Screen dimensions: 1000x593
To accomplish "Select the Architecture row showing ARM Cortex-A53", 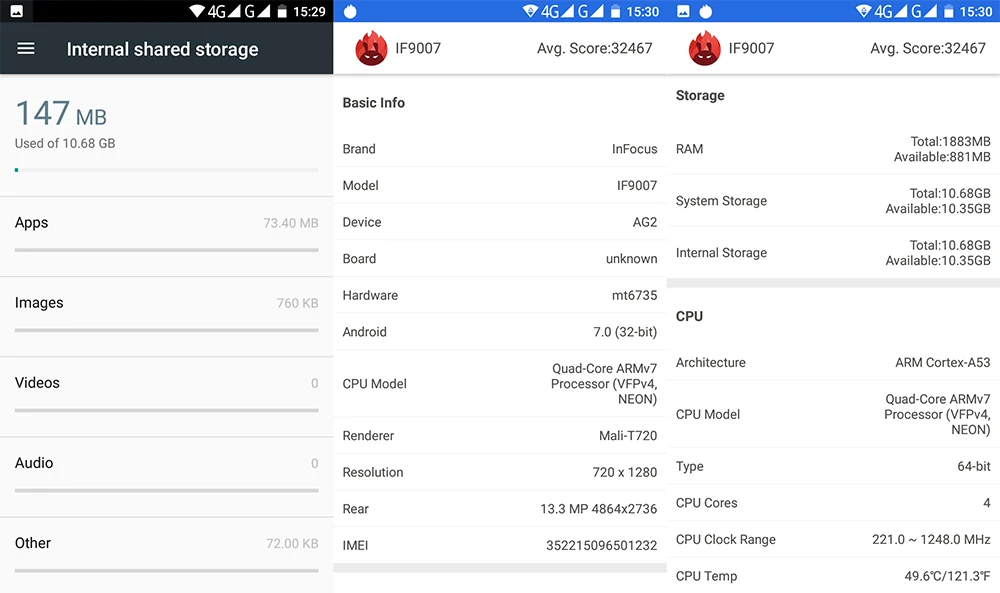I will [x=833, y=362].
